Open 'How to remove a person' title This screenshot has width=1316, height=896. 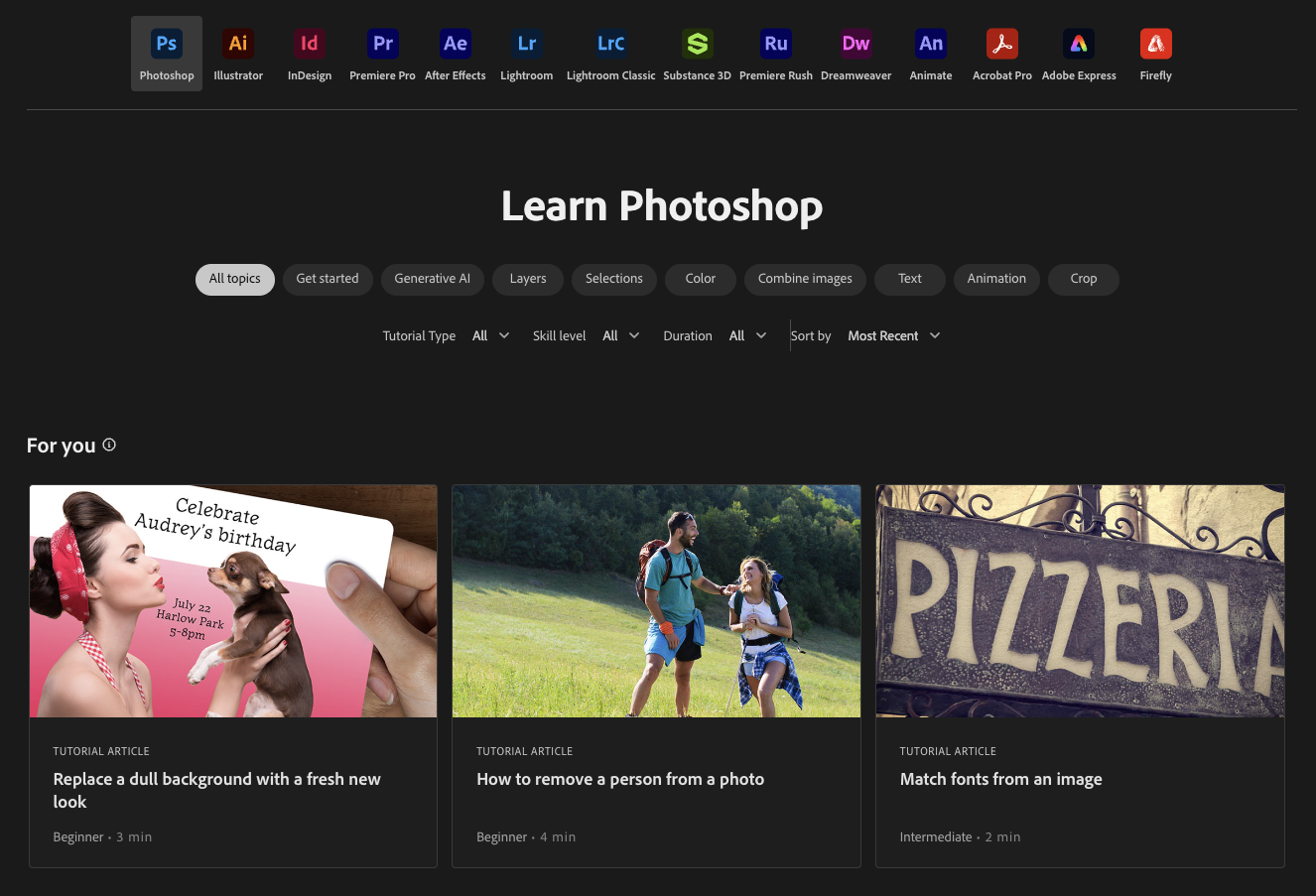[x=620, y=780]
